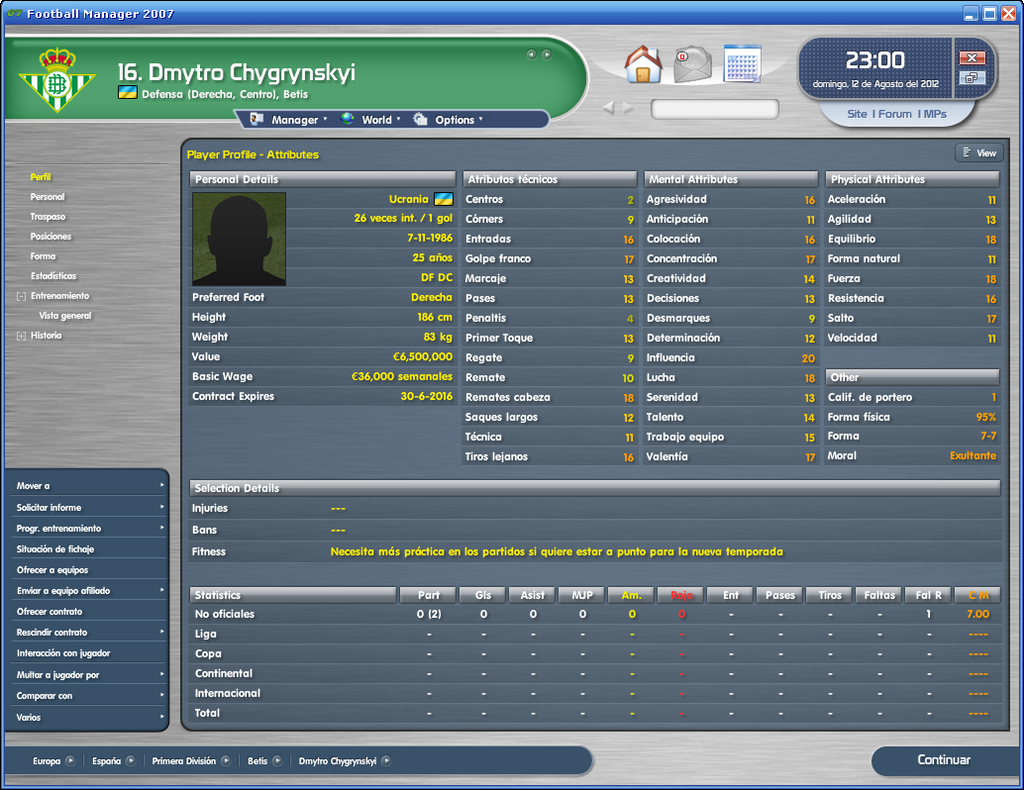The width and height of the screenshot is (1024, 790).
Task: Sort statistics by Gls column
Action: [x=483, y=595]
